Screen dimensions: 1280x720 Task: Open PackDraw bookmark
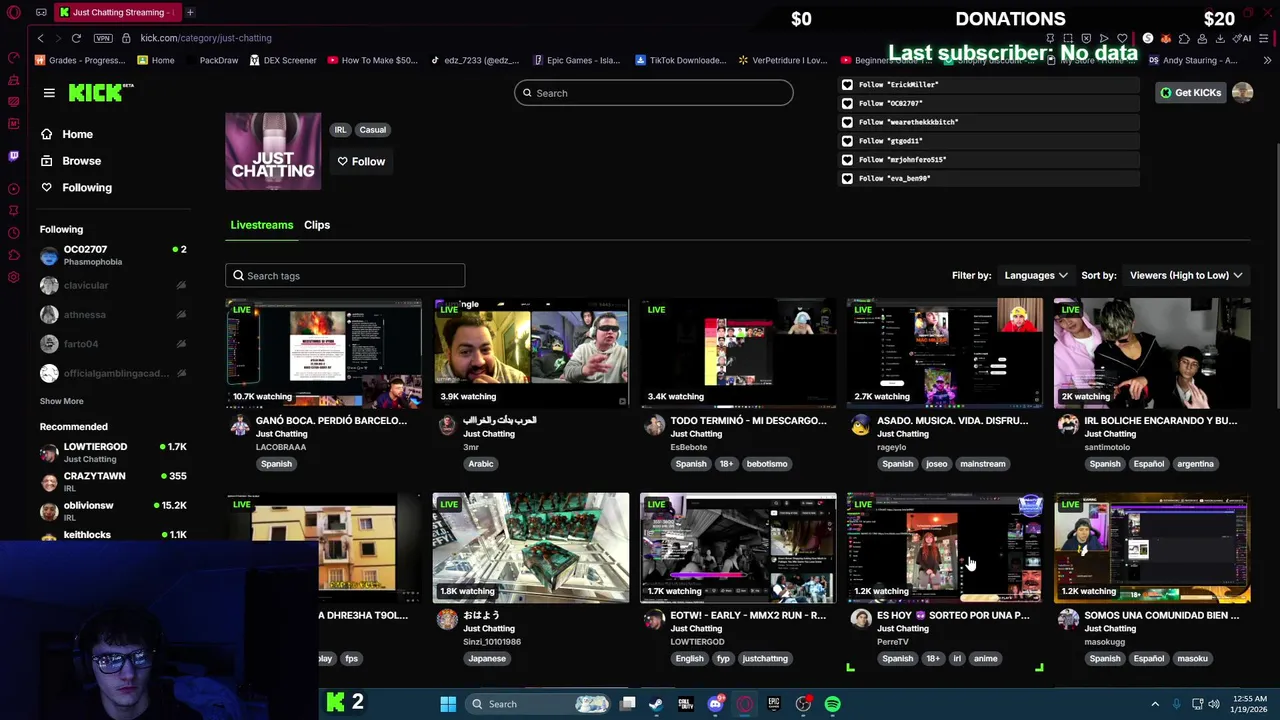coord(212,60)
